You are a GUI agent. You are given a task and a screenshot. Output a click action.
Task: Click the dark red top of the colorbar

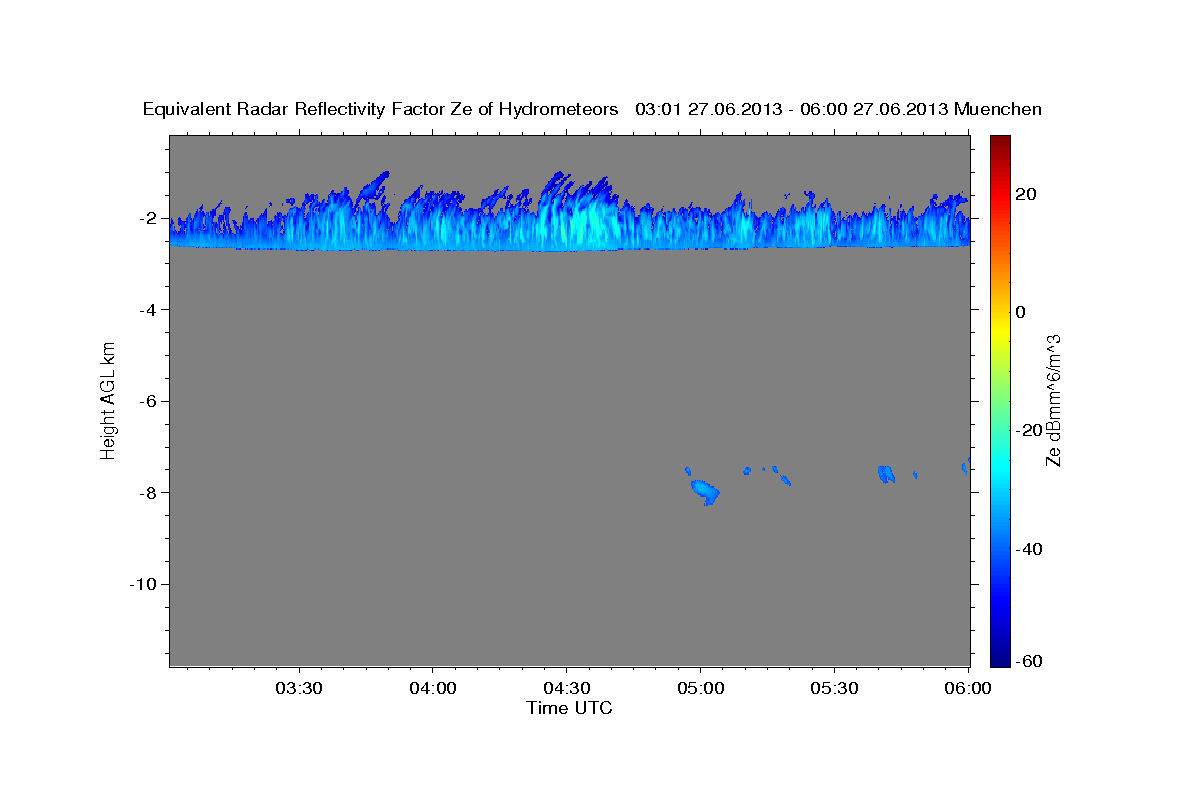pos(1000,142)
